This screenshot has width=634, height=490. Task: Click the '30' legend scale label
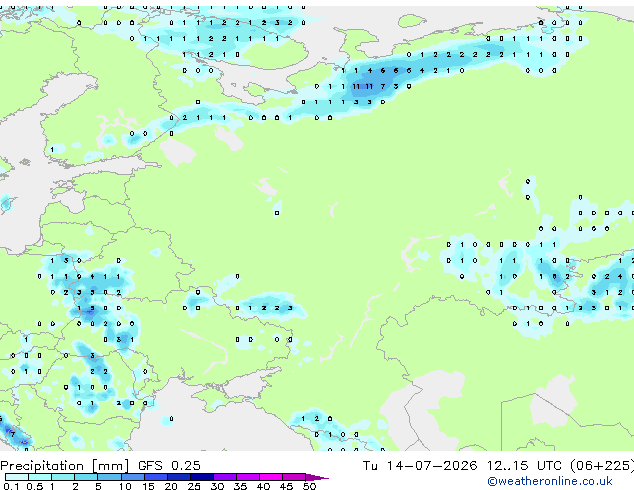point(218,486)
